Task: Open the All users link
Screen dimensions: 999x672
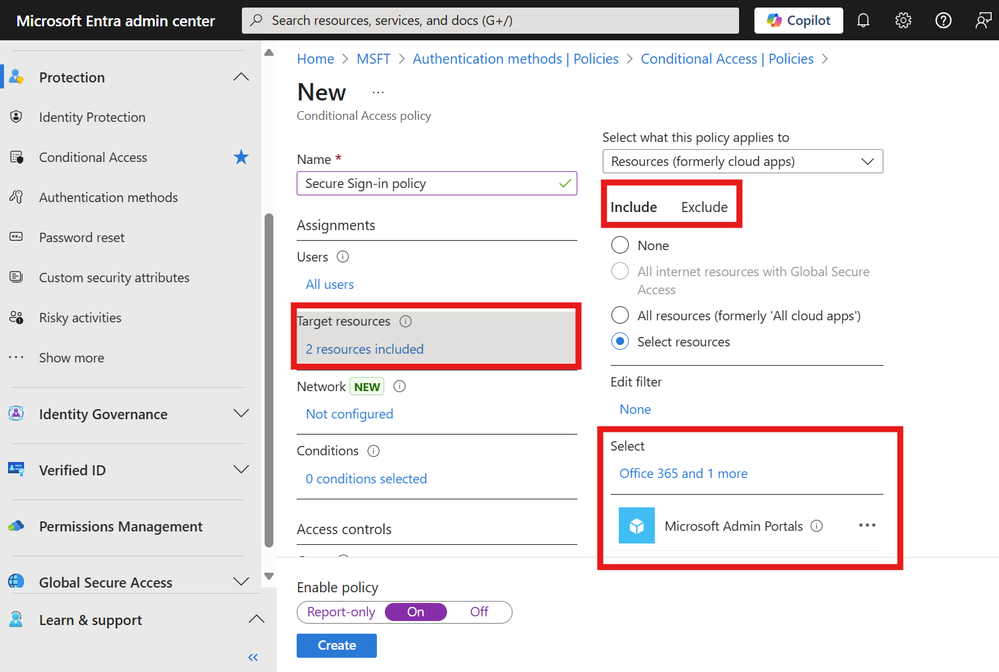Action: click(330, 284)
